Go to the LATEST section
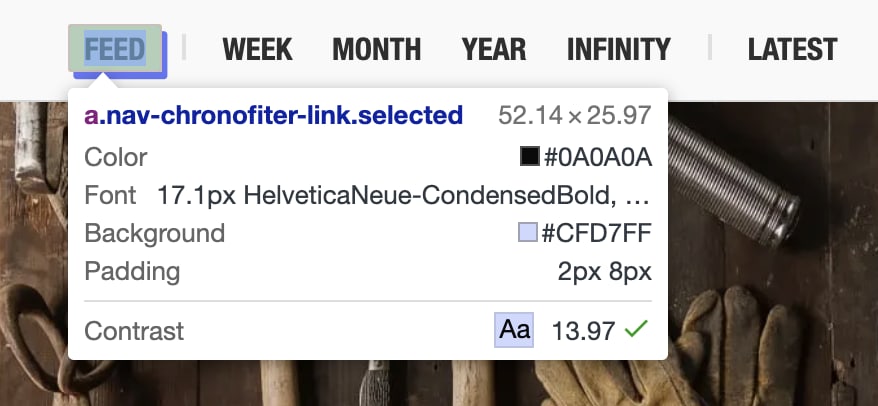 coord(792,48)
